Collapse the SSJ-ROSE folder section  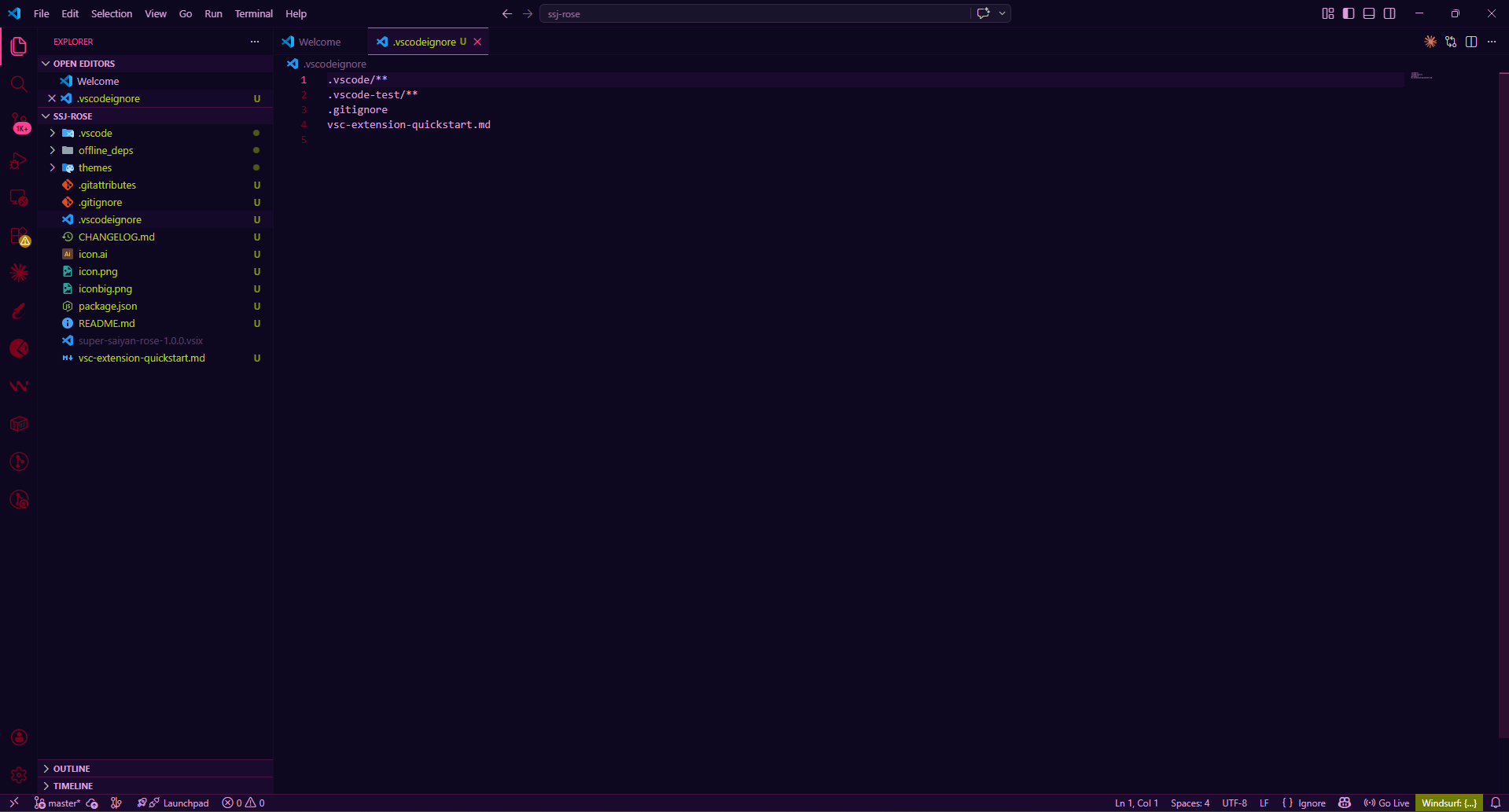[x=155, y=116]
